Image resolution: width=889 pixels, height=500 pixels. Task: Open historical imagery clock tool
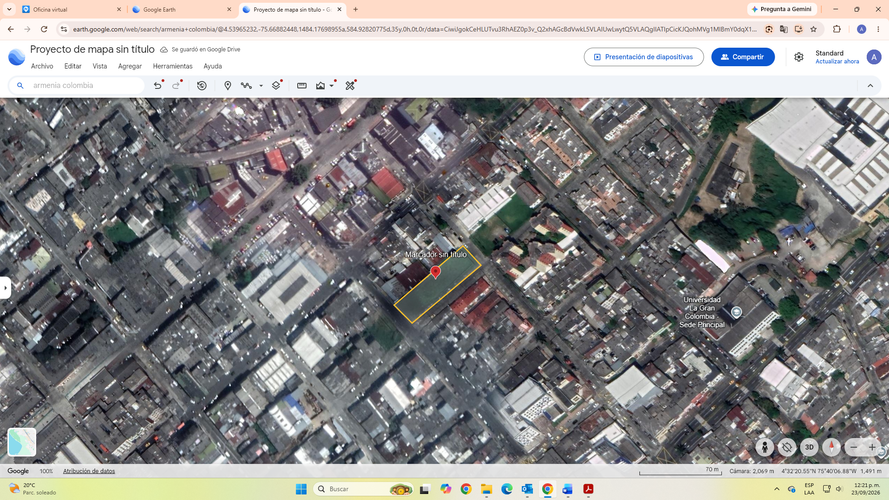point(202,86)
